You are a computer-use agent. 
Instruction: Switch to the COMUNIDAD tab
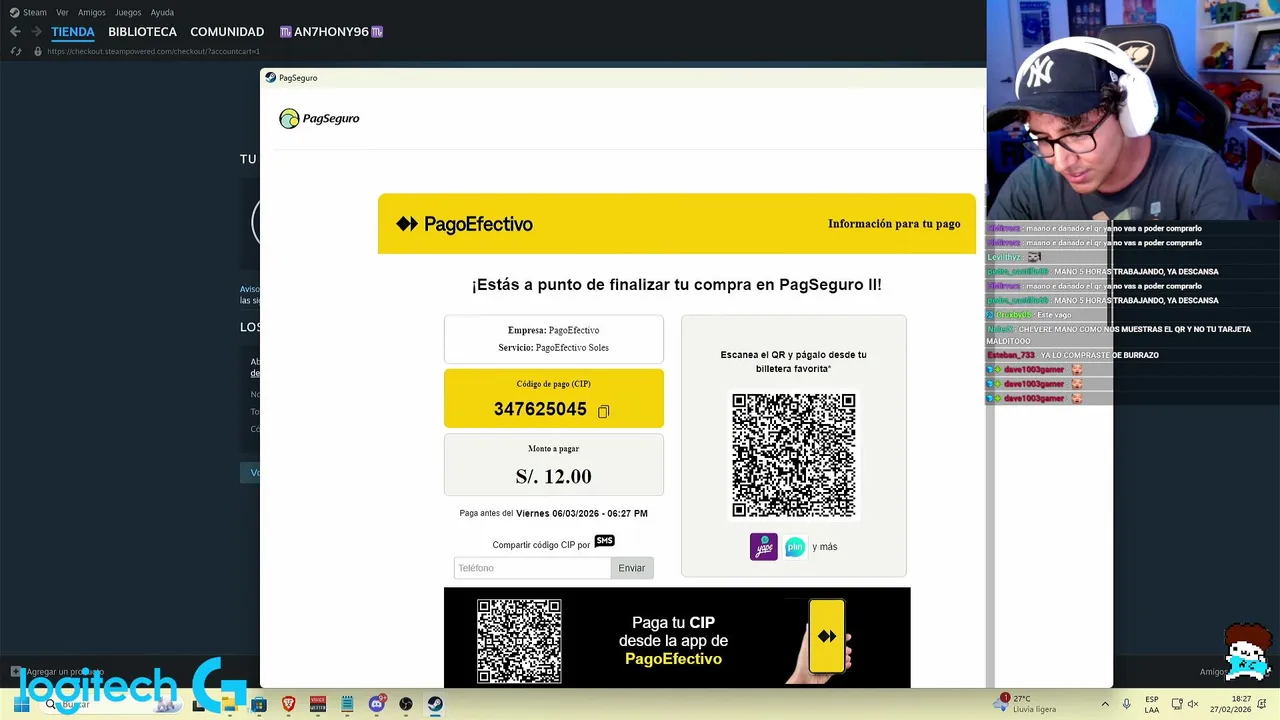[227, 32]
